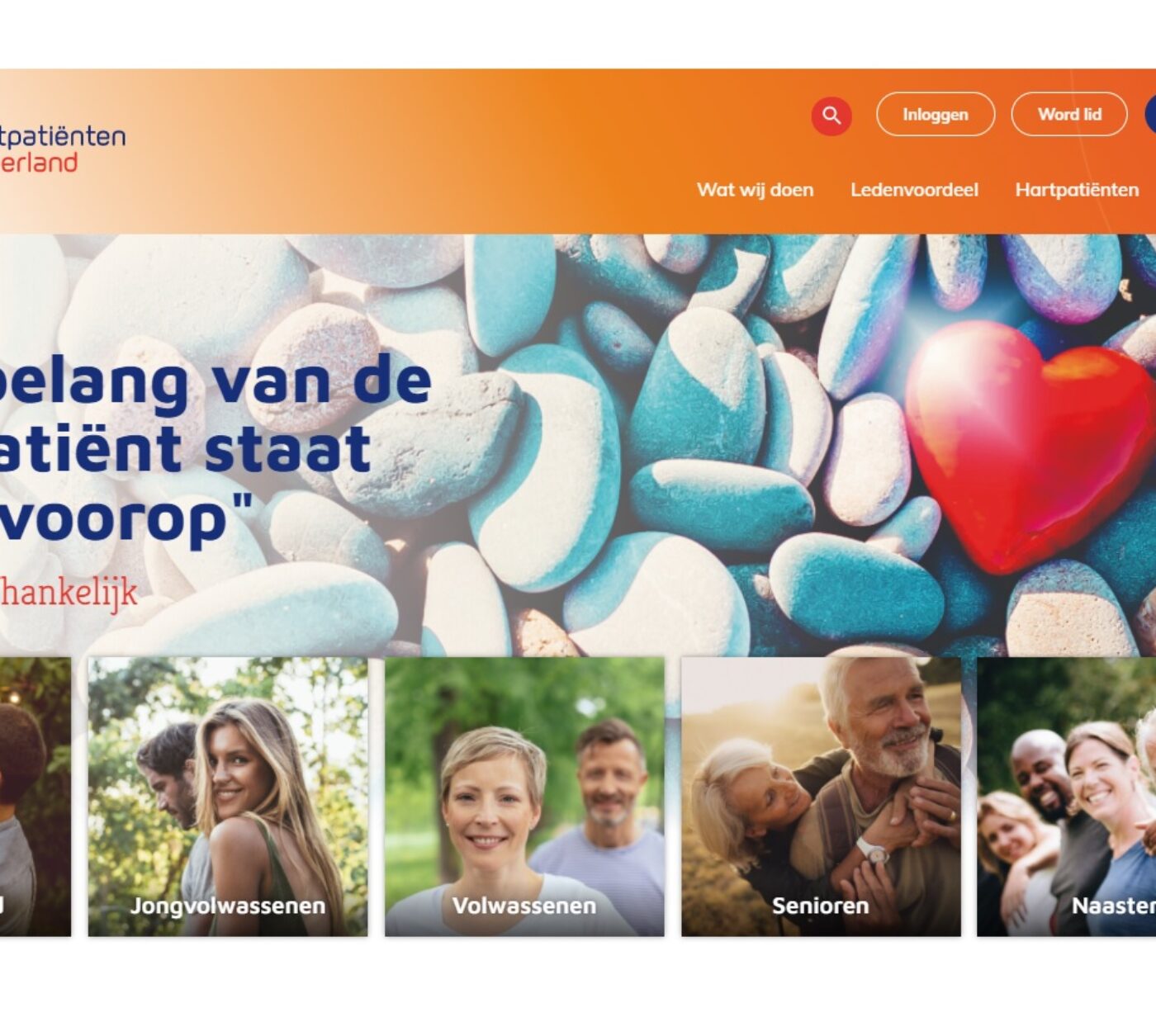This screenshot has height=1036, width=1156.
Task: Click the red search magnifier icon
Action: point(831,116)
